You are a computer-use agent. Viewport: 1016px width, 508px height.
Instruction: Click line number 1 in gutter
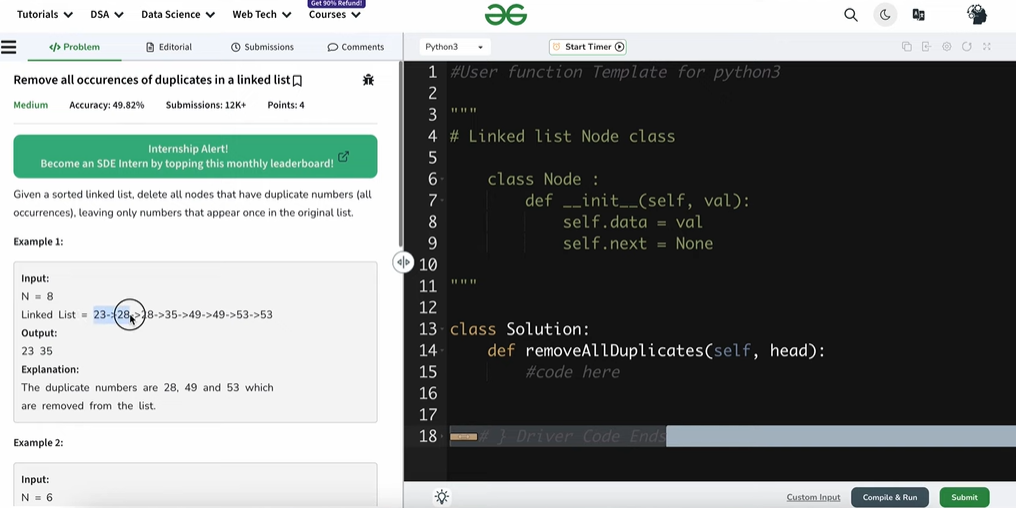click(x=432, y=72)
